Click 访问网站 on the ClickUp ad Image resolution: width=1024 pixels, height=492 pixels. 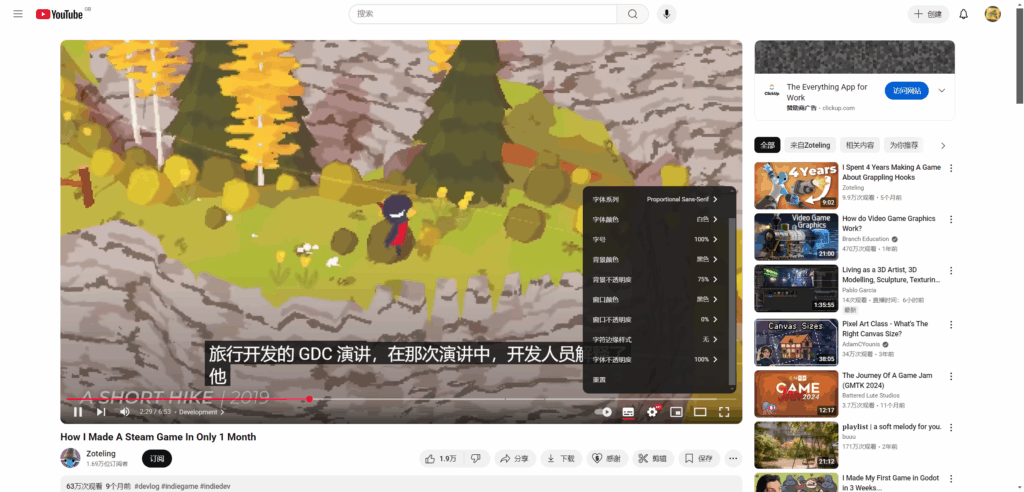[906, 91]
